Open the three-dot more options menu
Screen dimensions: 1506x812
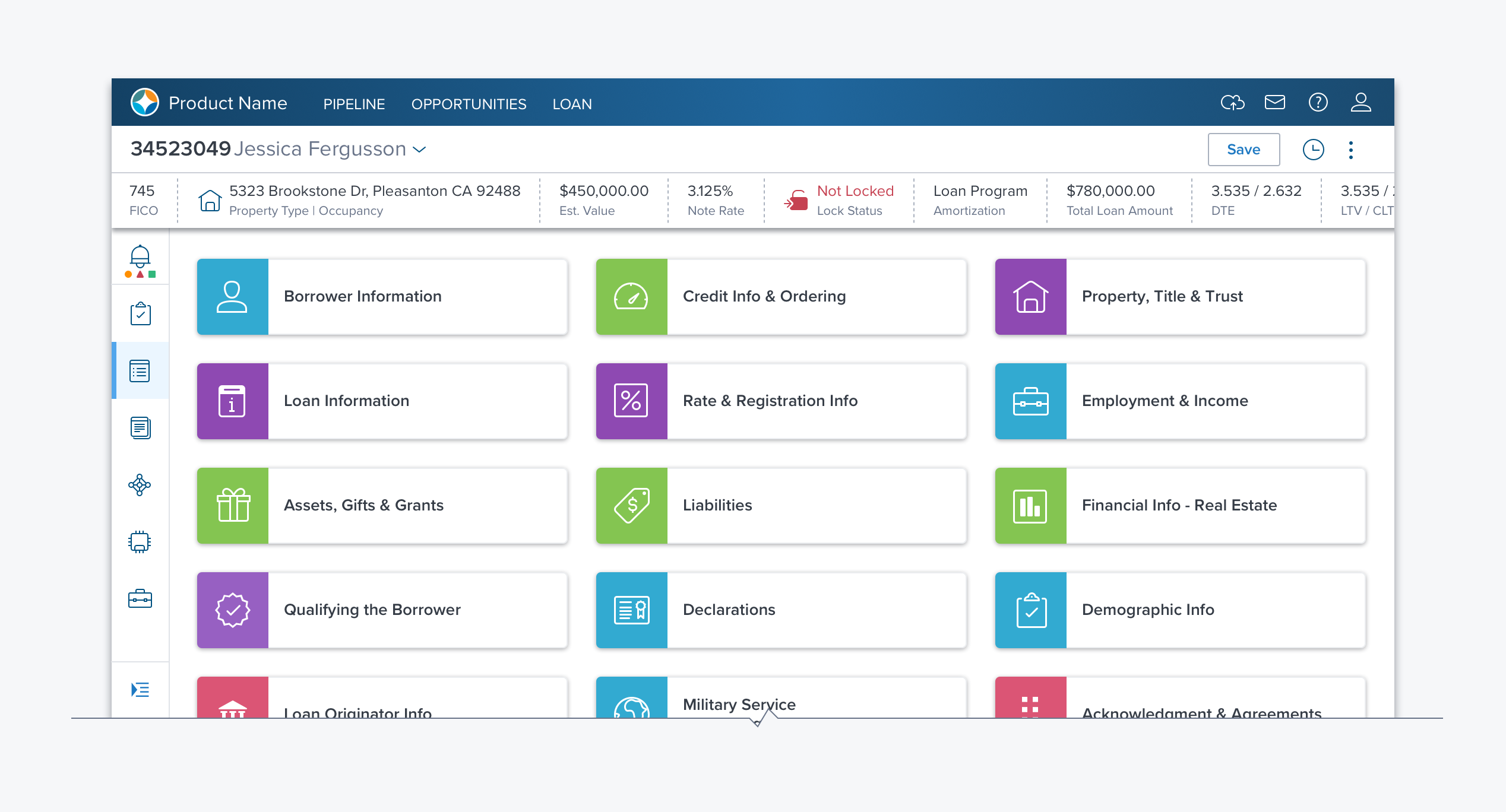(x=1351, y=150)
